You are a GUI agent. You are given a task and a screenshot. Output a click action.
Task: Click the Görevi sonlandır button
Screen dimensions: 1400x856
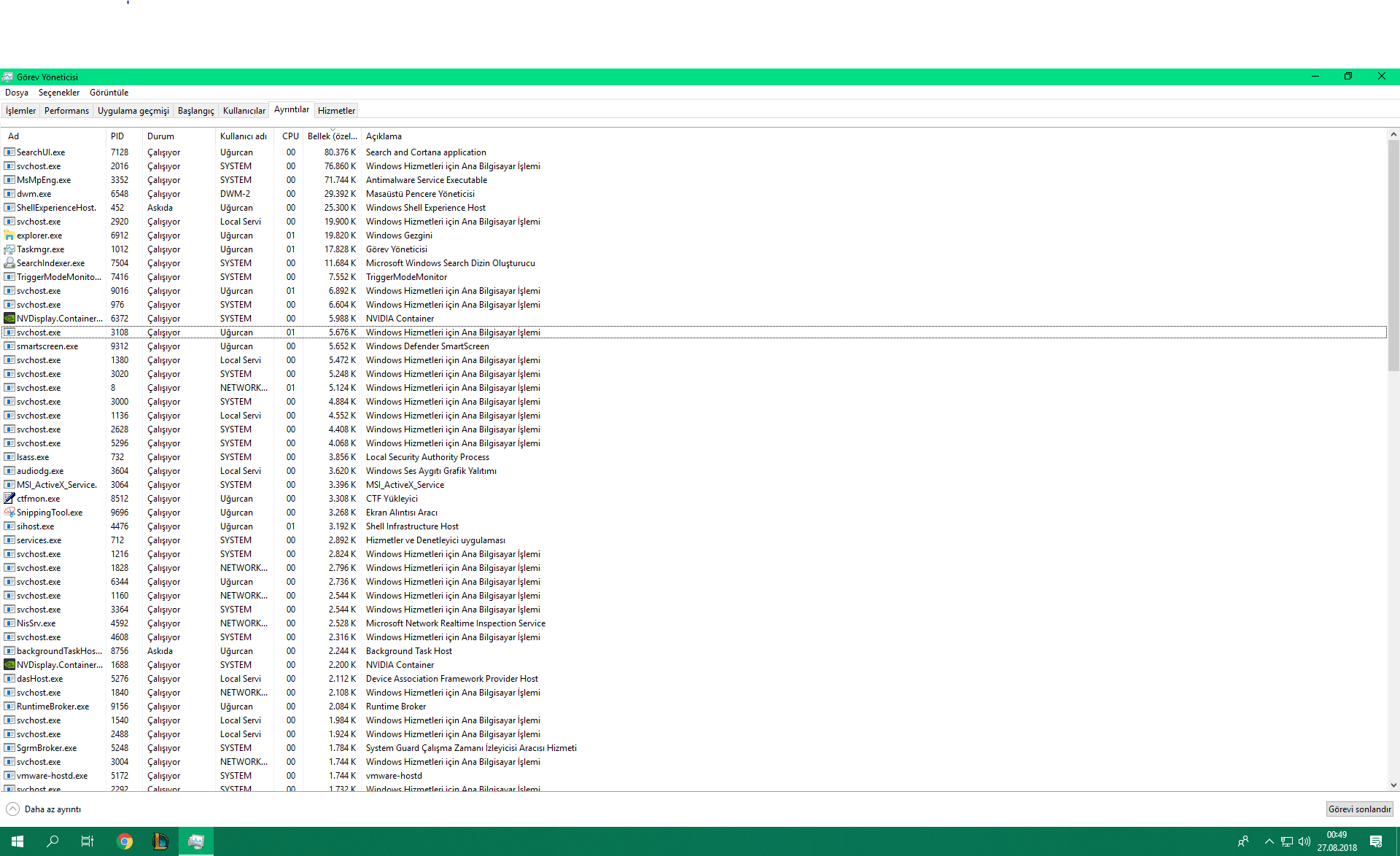pos(1359,809)
